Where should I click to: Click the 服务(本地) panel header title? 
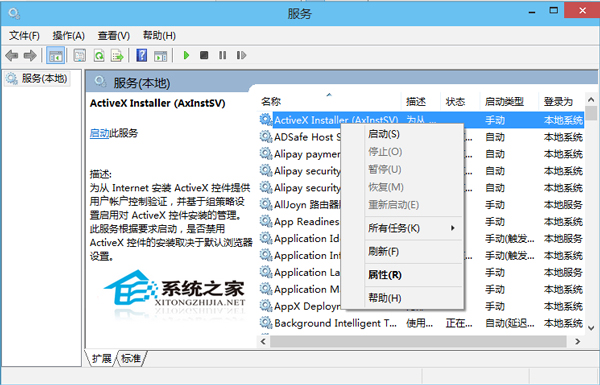pos(142,83)
